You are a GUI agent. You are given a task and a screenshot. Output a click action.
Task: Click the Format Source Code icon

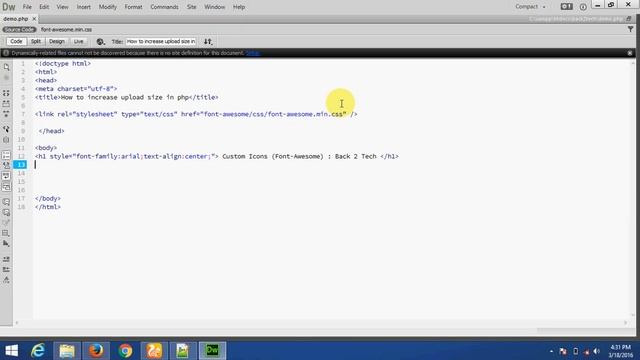pyautogui.click(x=6, y=280)
